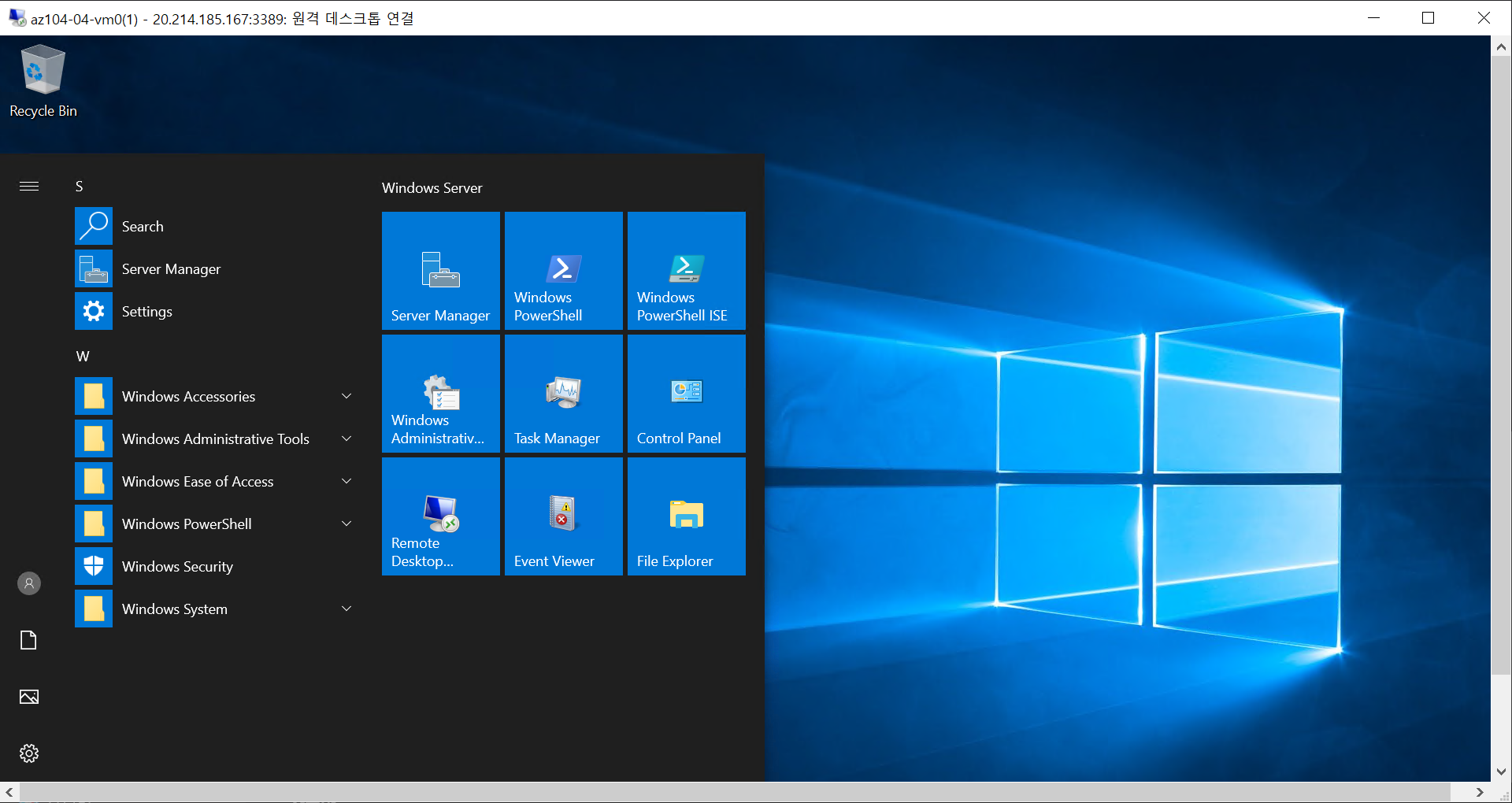Open the Control Panel tile

(x=687, y=394)
